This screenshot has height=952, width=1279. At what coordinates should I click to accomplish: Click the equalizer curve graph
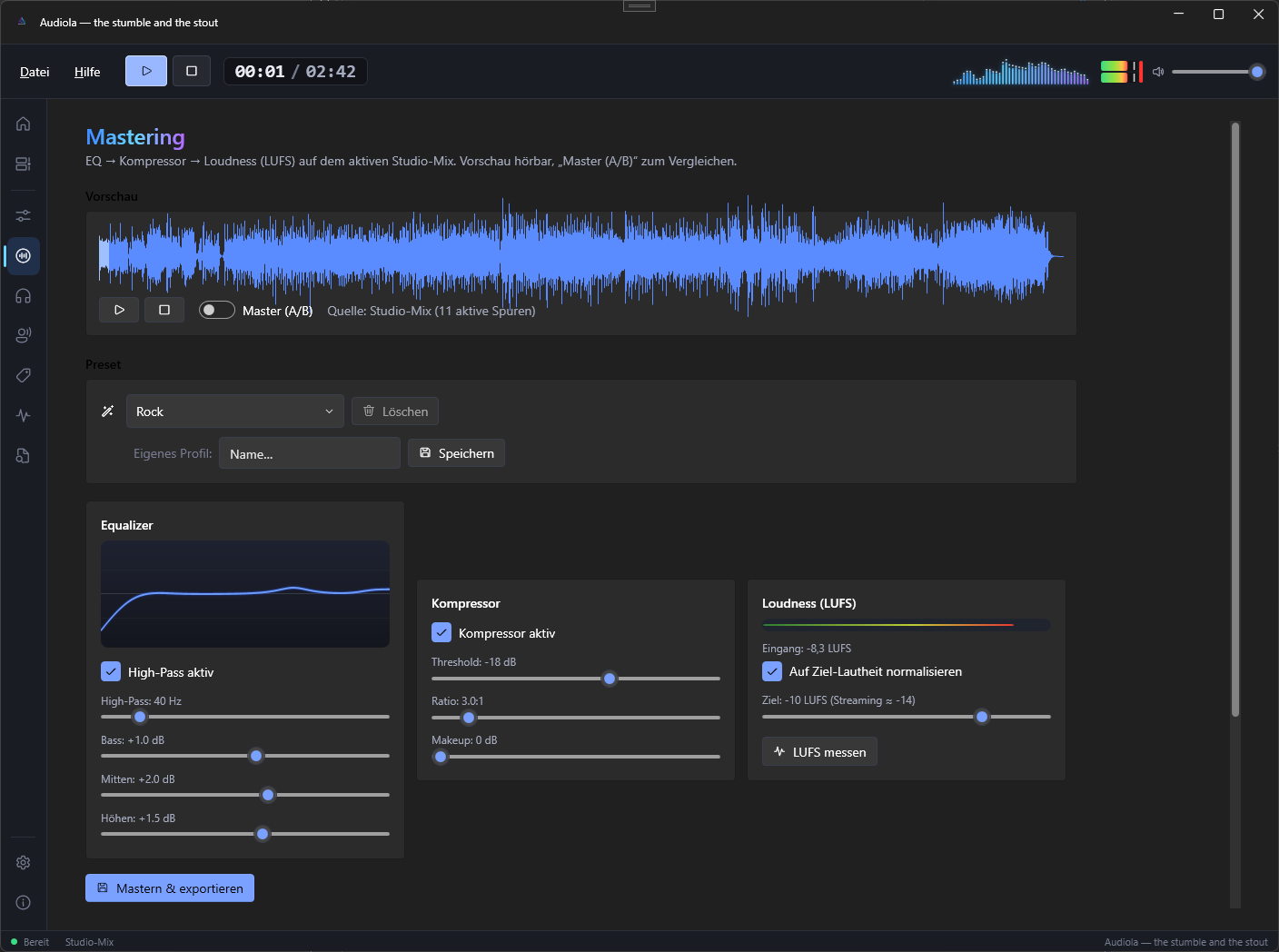245,594
